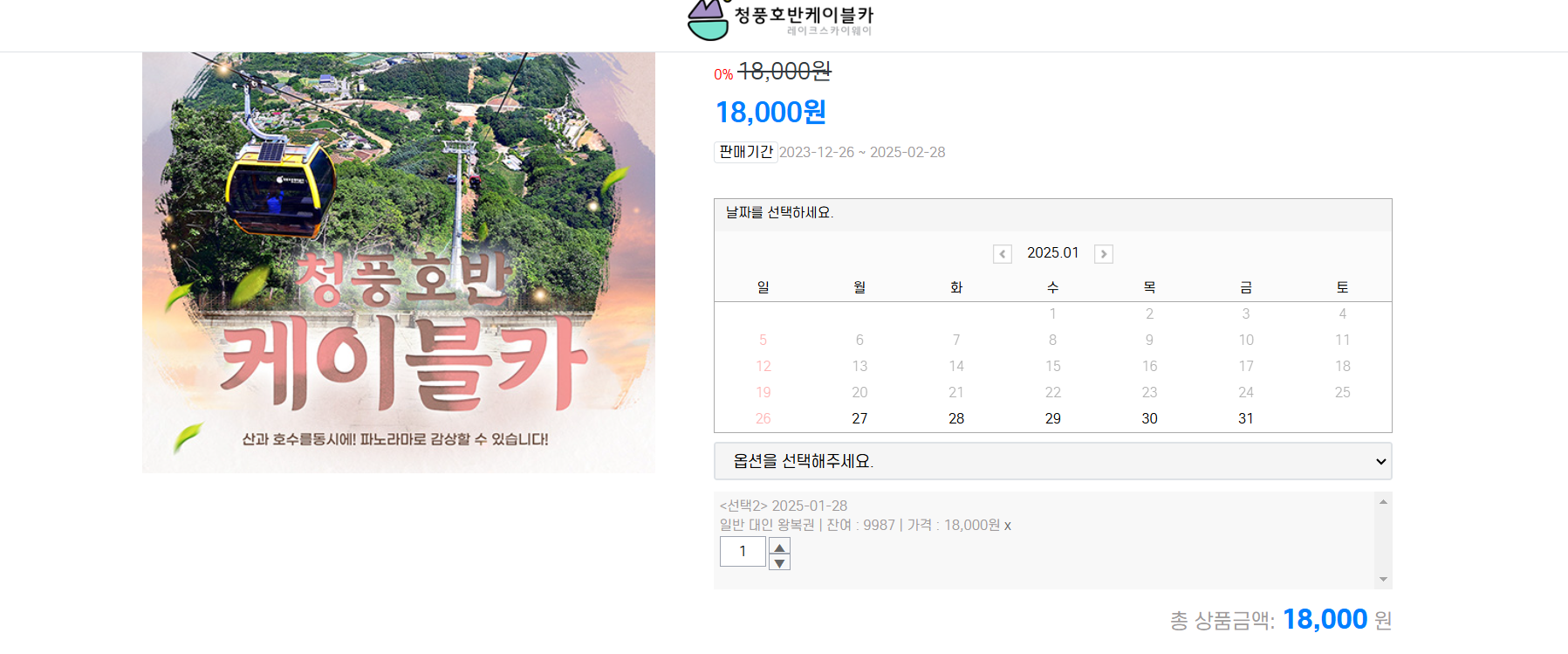Click sale period 2023-12-26 ~ 2025-02-28

tap(862, 153)
